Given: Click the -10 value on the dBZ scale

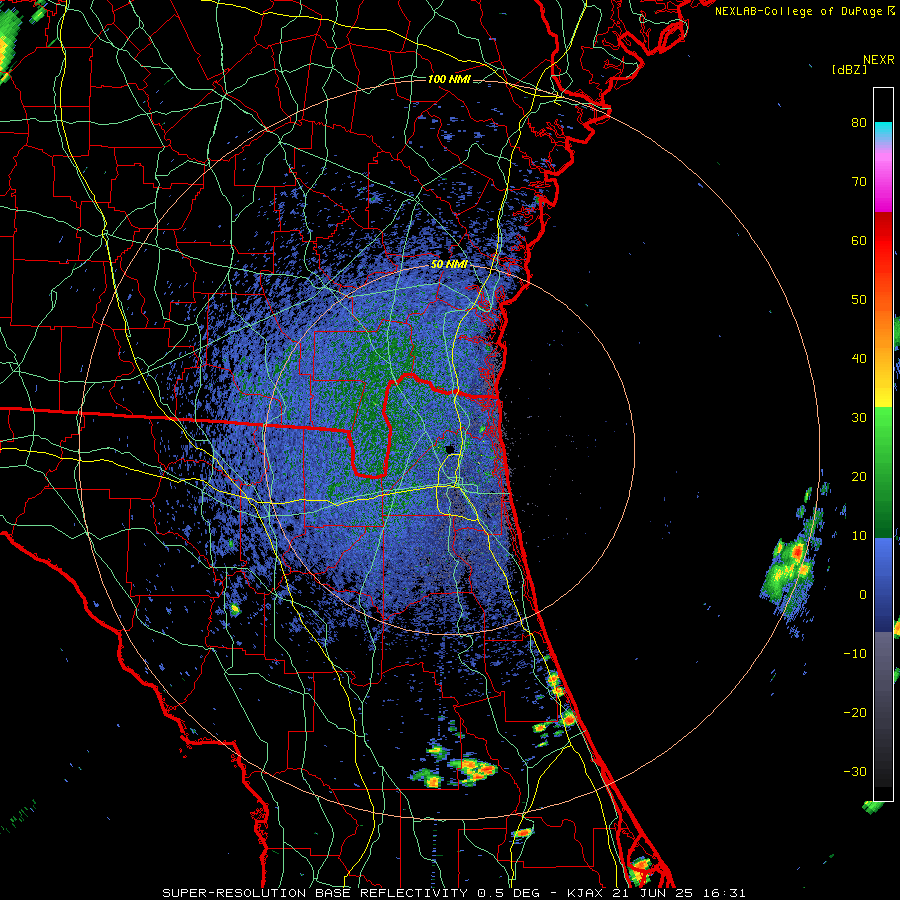Looking at the screenshot, I should click(855, 653).
